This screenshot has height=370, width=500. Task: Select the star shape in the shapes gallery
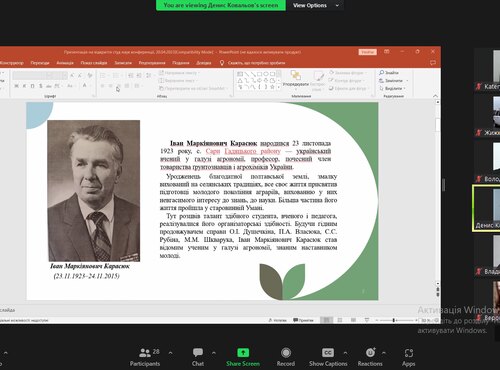click(x=272, y=87)
